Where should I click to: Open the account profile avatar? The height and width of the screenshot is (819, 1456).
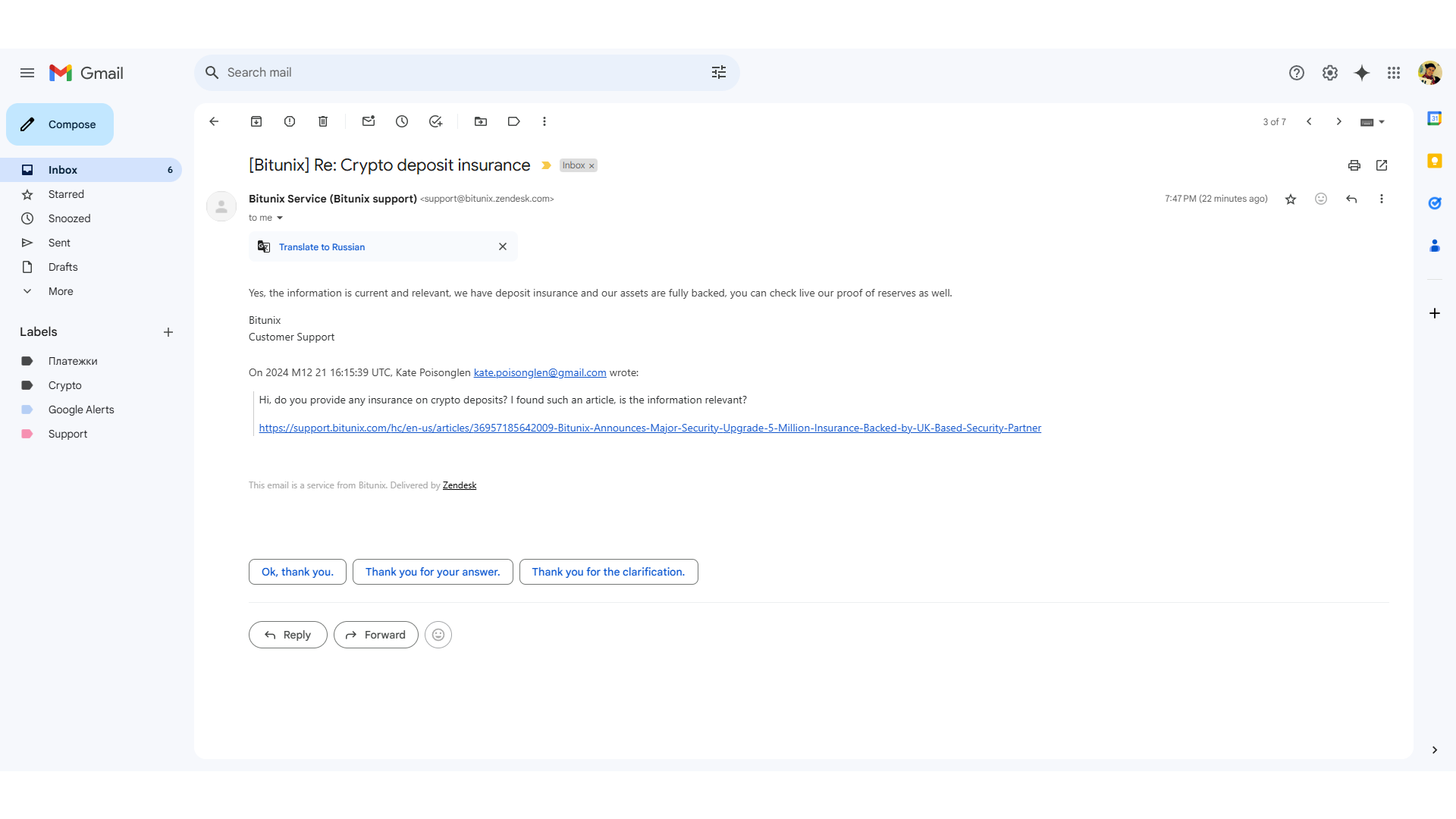tap(1429, 73)
